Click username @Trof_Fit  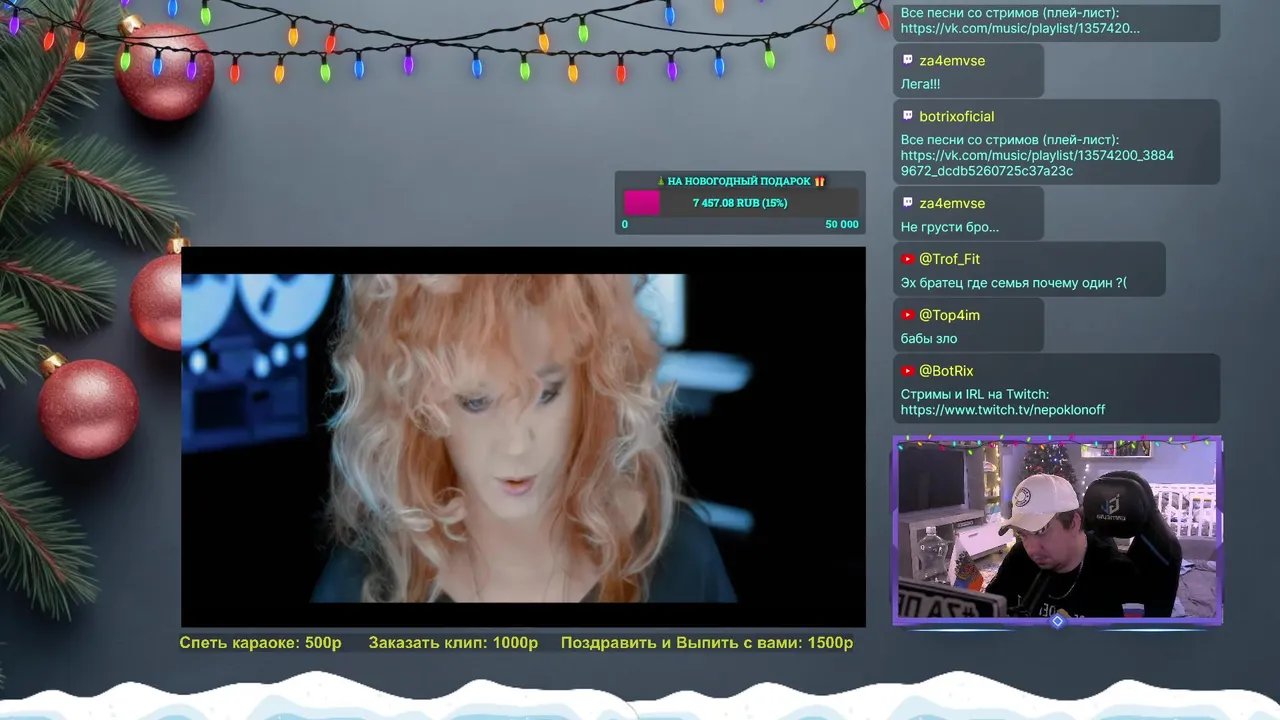[949, 259]
